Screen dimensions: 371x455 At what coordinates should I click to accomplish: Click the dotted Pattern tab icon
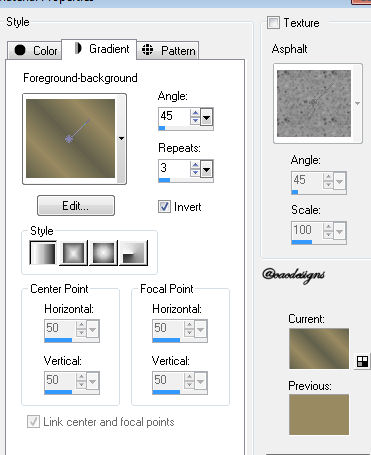147,50
